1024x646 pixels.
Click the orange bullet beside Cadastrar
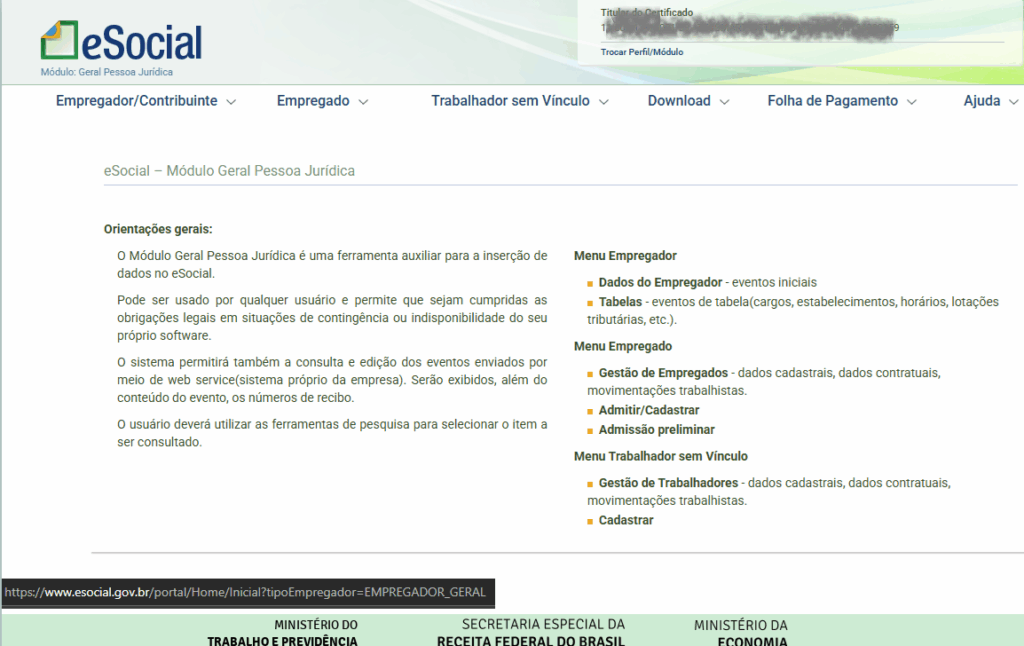(x=590, y=522)
